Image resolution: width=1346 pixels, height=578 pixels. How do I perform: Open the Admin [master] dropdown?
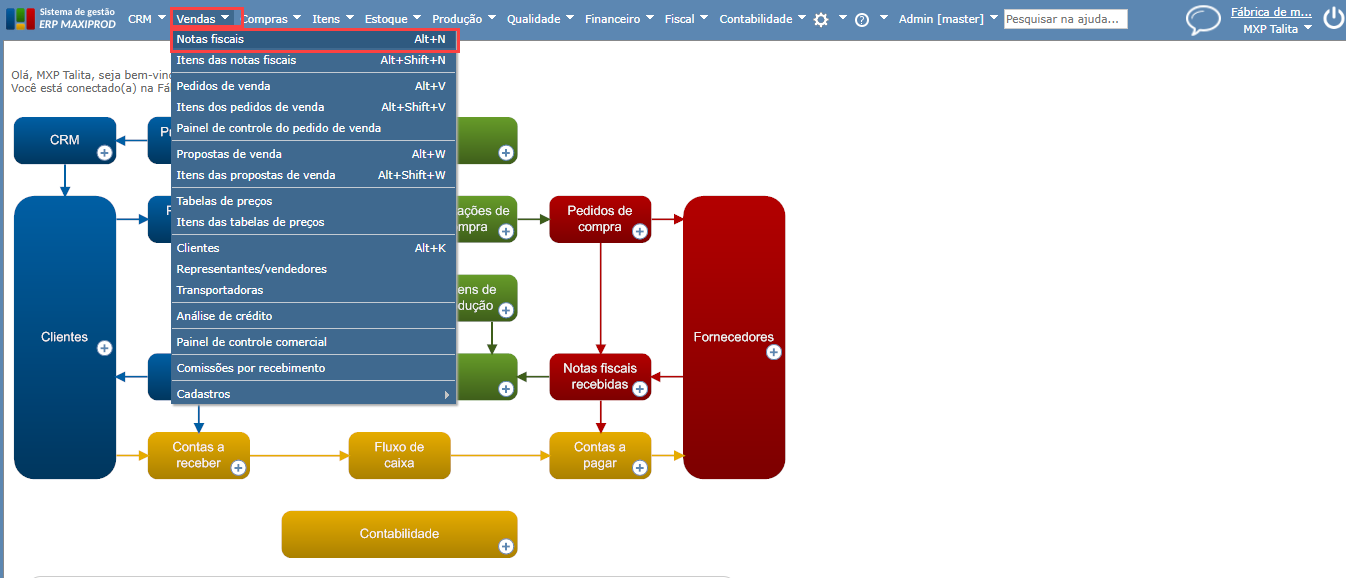click(x=948, y=19)
